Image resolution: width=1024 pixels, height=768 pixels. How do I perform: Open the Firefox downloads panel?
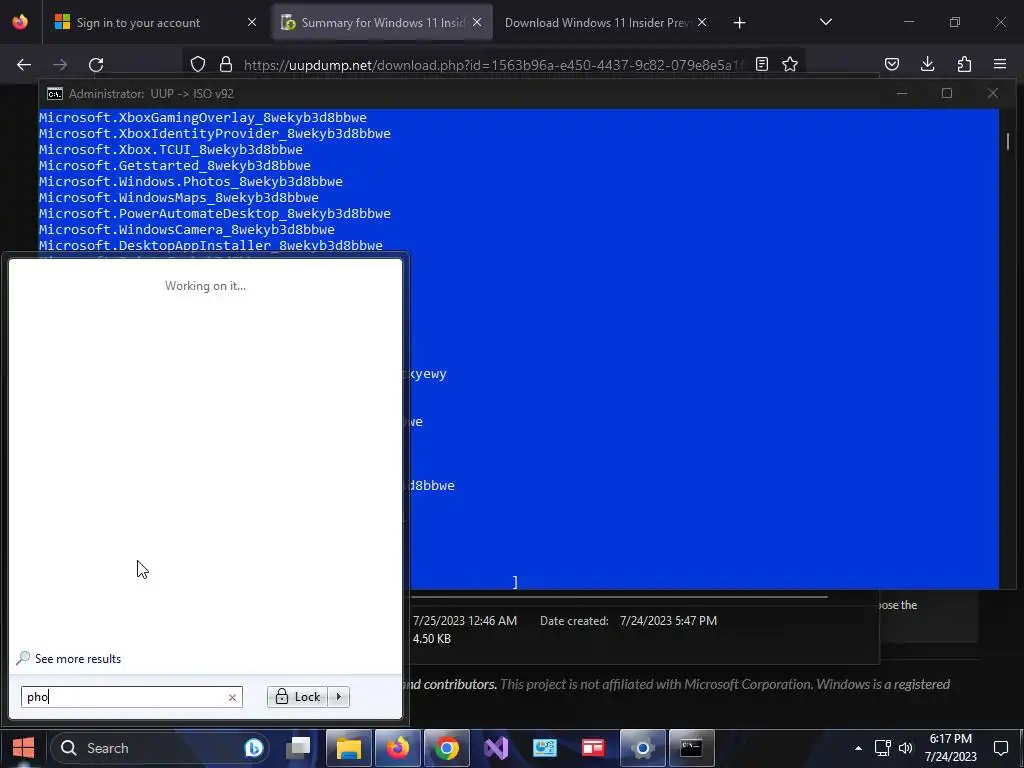click(x=927, y=64)
